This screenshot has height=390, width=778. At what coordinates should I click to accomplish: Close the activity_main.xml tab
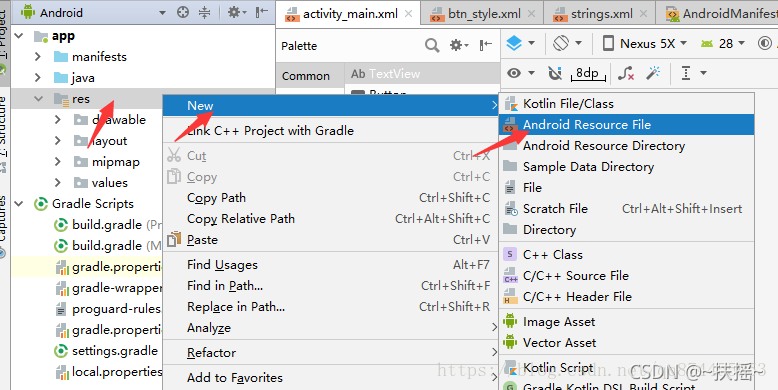(x=408, y=14)
